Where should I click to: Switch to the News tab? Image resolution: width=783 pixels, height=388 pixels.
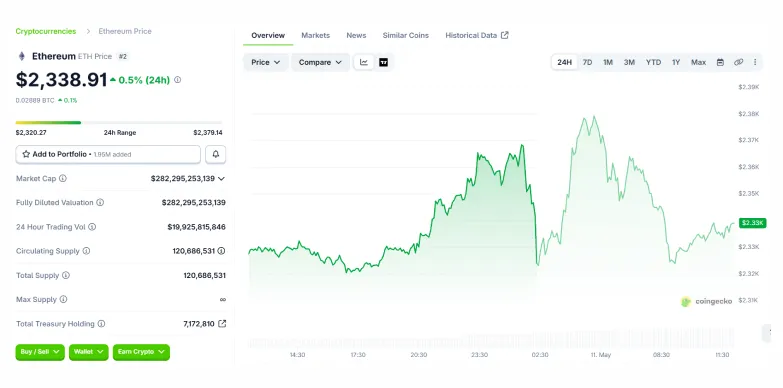(356, 35)
